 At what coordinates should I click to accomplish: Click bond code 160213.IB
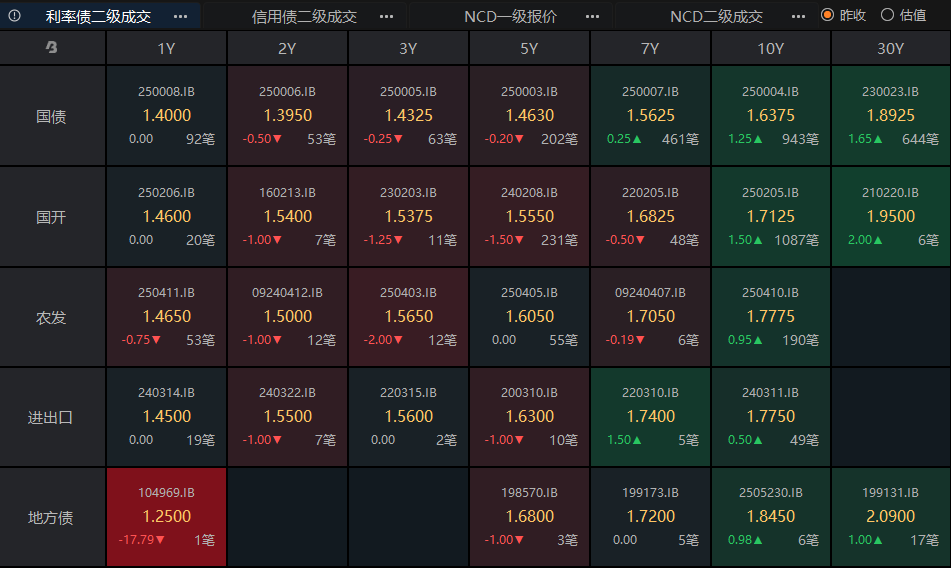point(287,192)
